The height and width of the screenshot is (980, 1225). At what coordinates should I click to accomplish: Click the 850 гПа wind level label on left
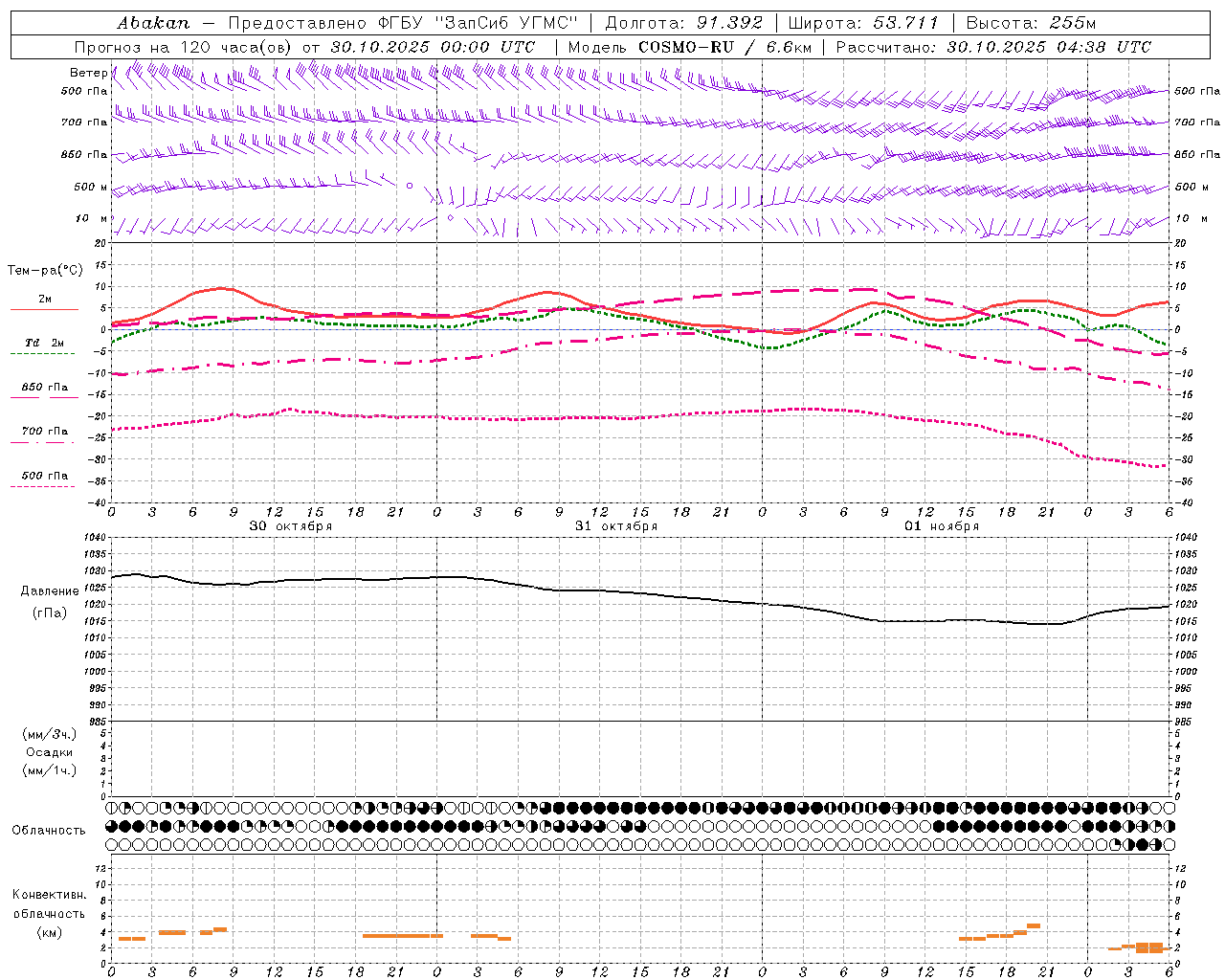(x=83, y=154)
